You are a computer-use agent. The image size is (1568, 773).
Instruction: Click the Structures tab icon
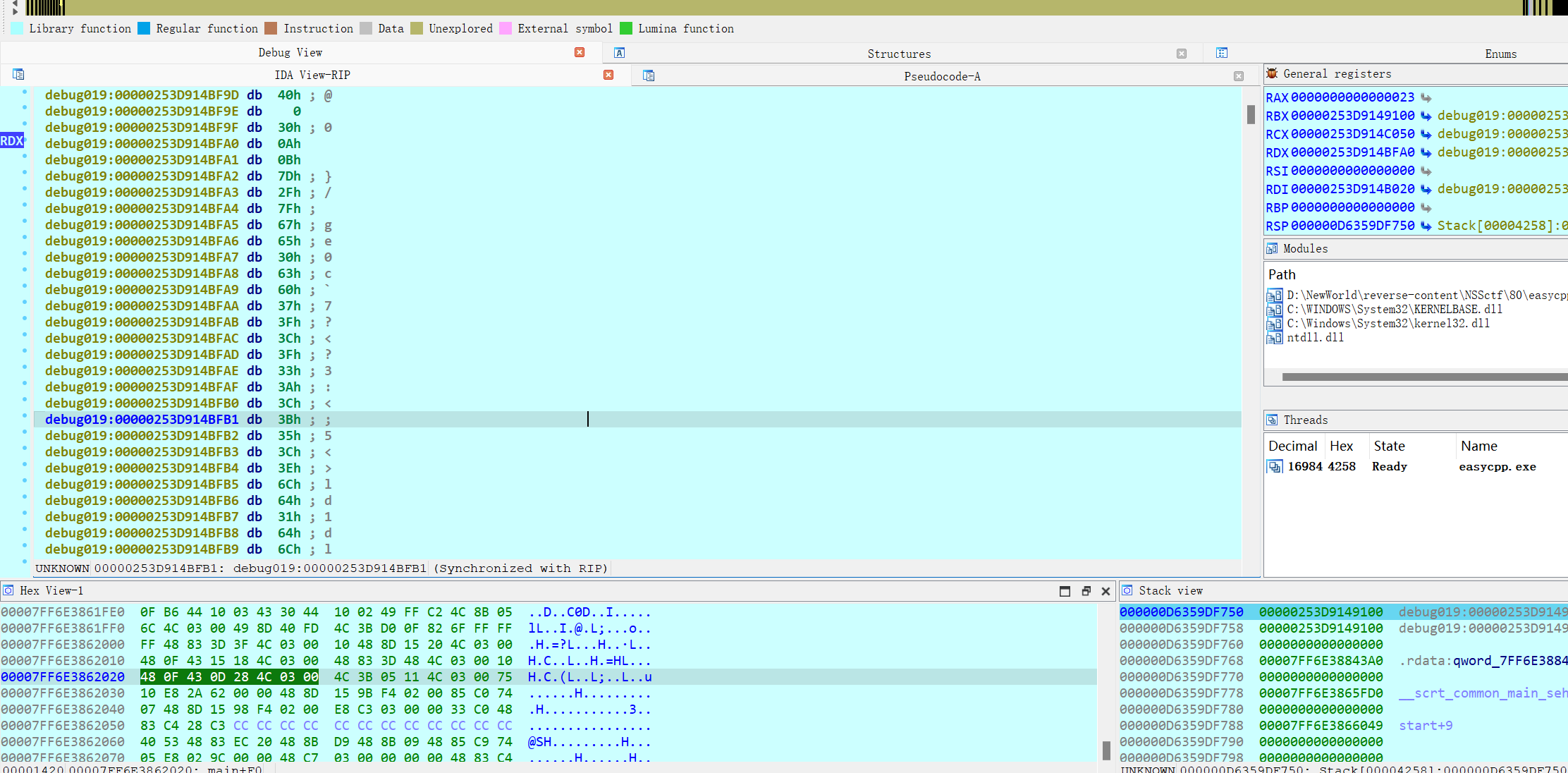click(619, 53)
